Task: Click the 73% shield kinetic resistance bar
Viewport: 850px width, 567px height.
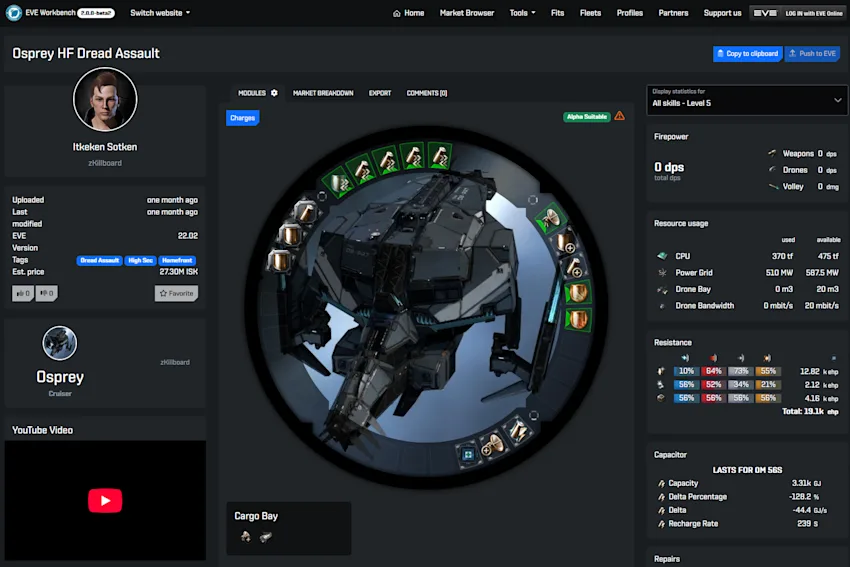Action: click(740, 371)
